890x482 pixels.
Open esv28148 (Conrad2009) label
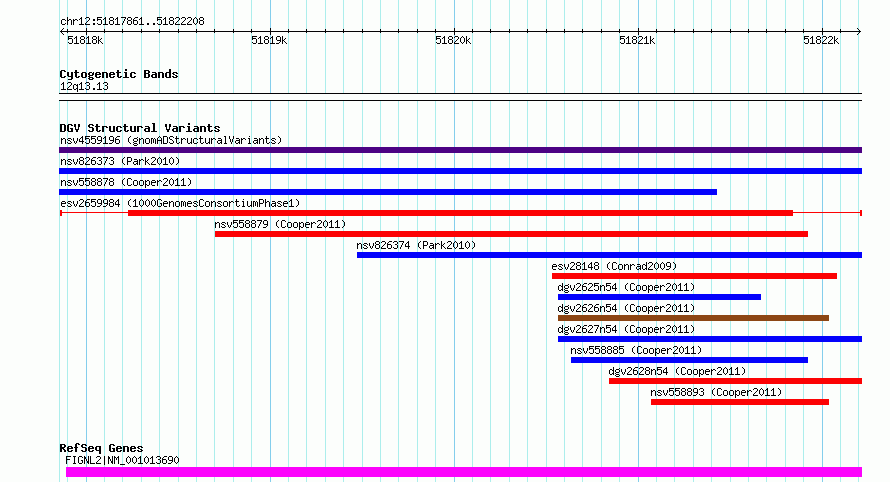[614, 266]
